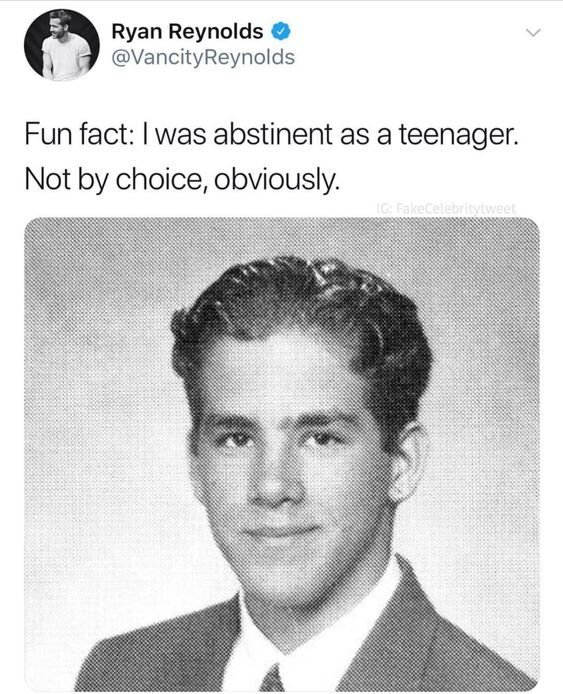Click the IG: FakeCelebritytweet watermark text
Screen dimensions: 563x694
pyautogui.click(x=446, y=208)
